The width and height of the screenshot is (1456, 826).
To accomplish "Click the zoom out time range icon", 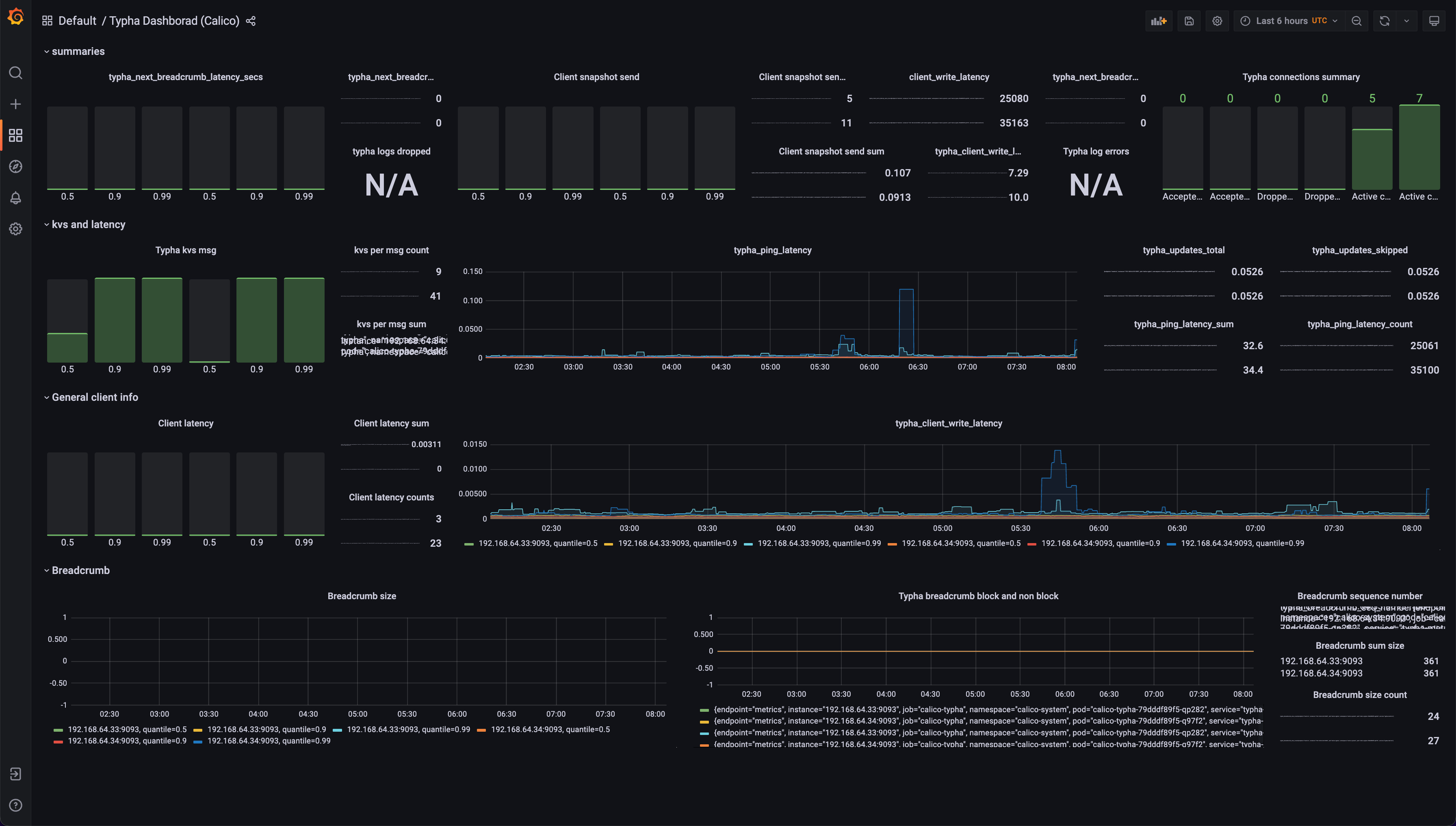I will pos(1356,21).
